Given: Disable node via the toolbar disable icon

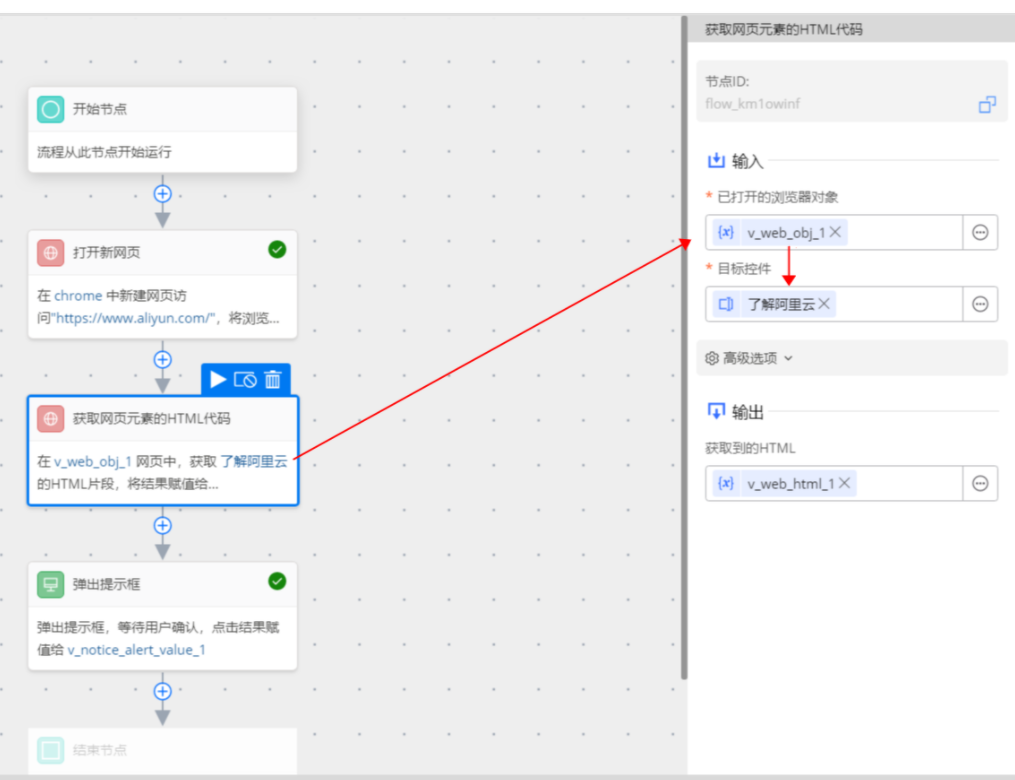Looking at the screenshot, I should 245,380.
